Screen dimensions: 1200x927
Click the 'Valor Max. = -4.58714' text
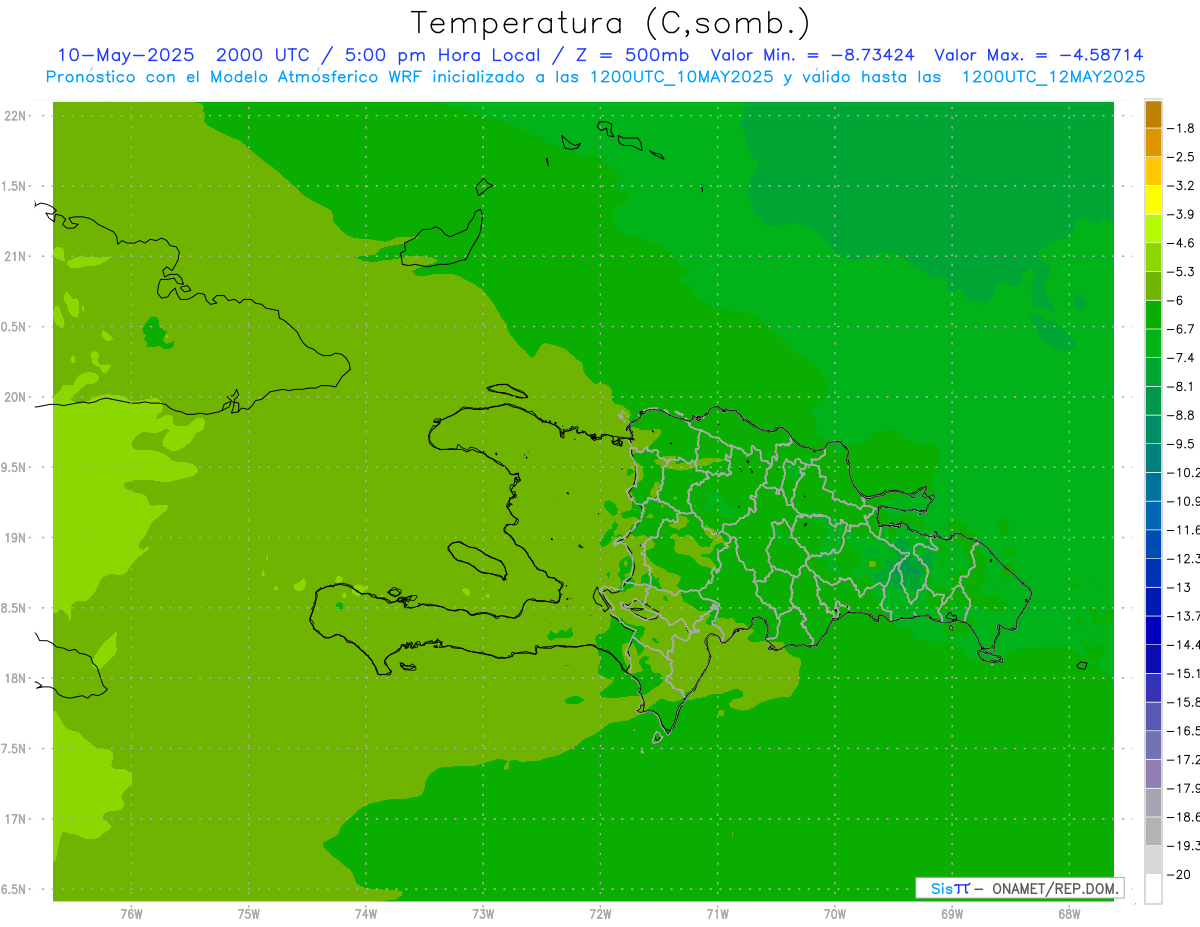coord(1038,55)
